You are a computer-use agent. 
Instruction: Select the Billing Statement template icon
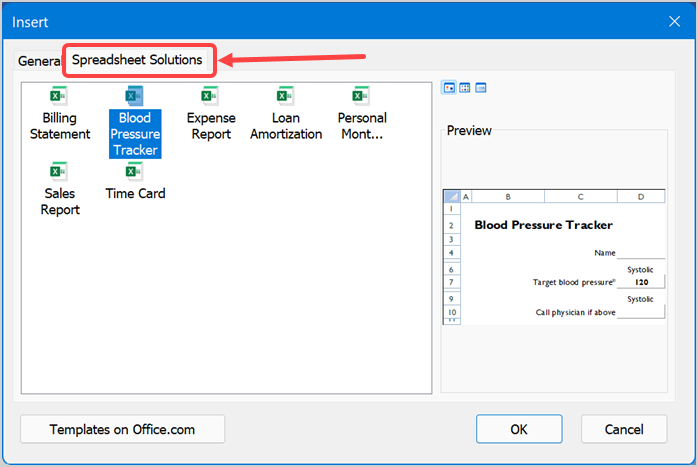point(60,97)
